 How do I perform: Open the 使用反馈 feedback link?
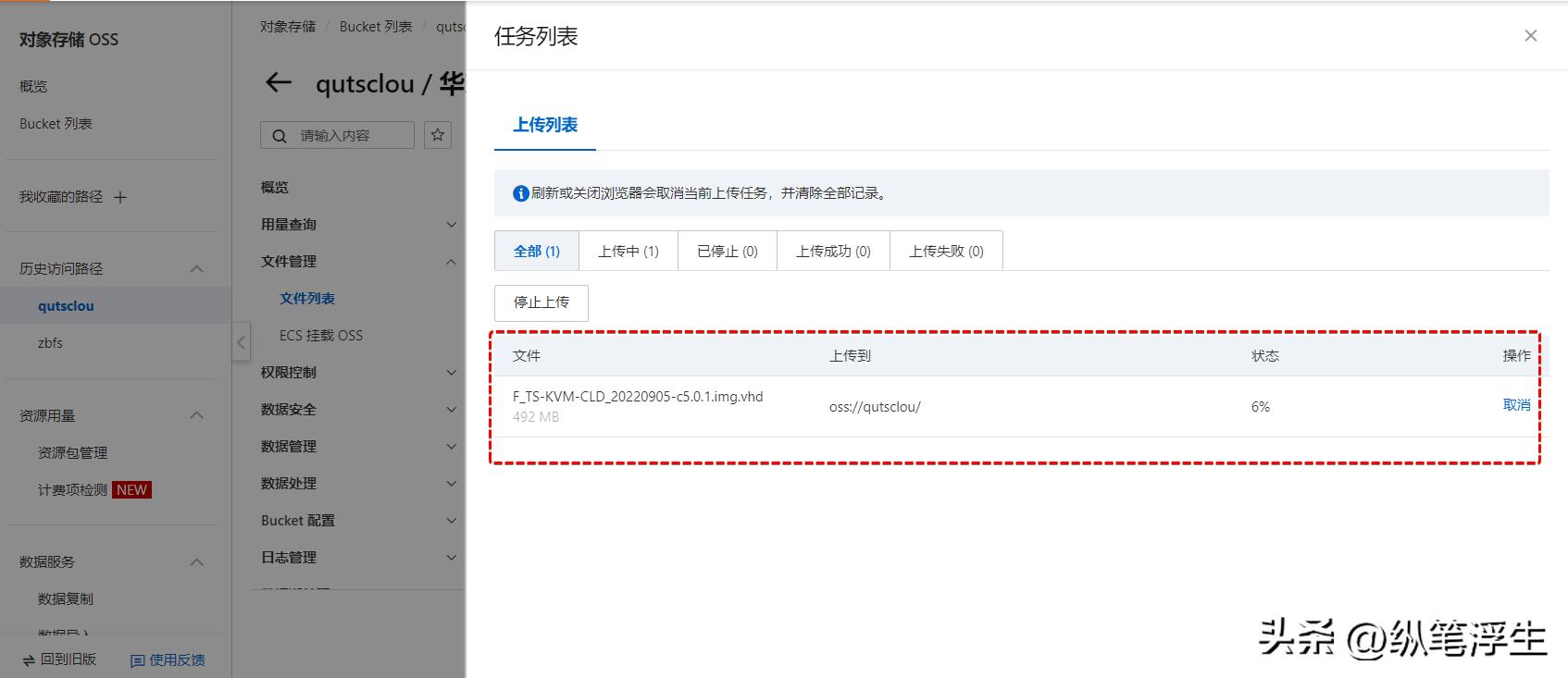[168, 660]
